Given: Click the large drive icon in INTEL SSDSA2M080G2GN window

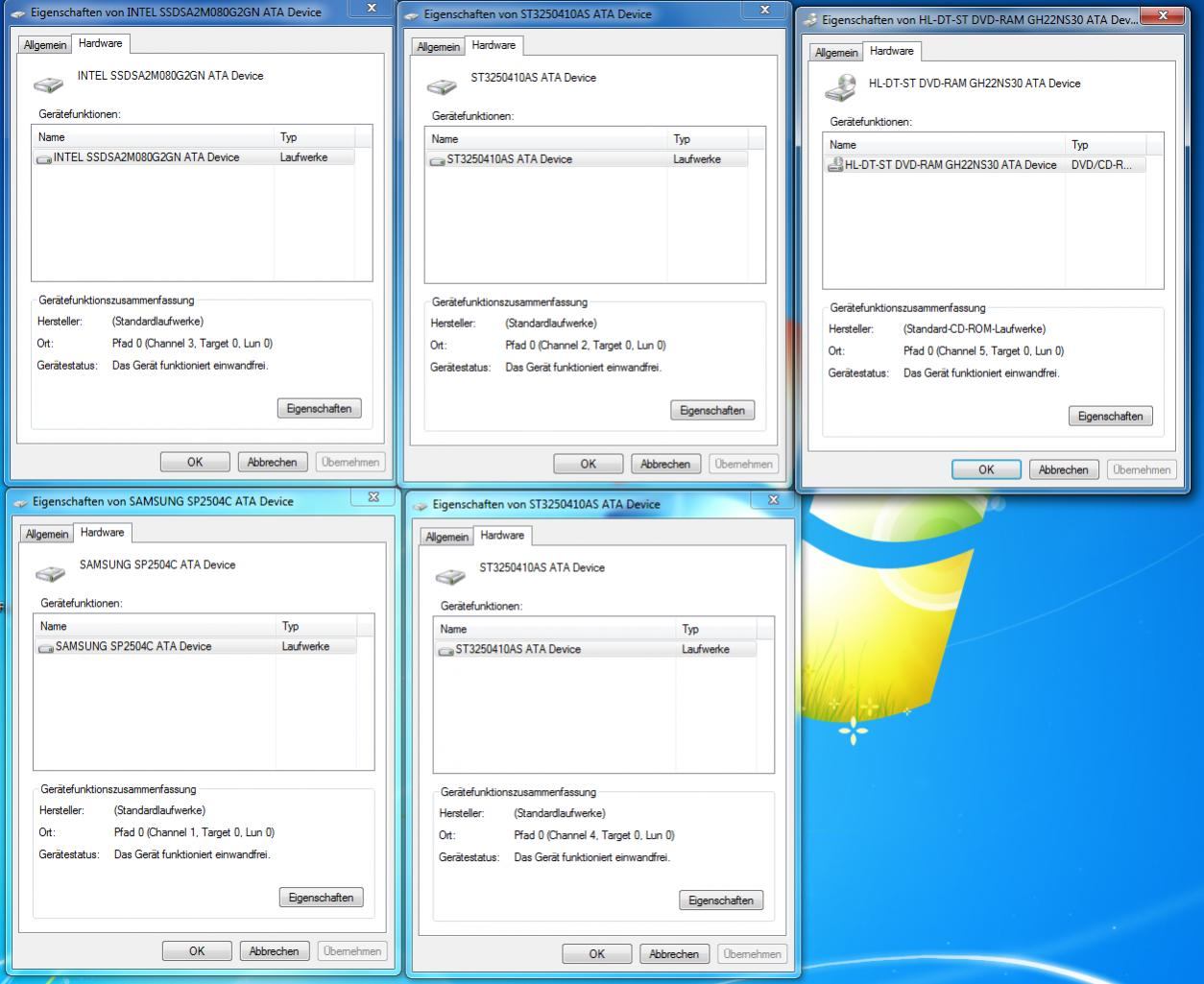Looking at the screenshot, I should 48,84.
